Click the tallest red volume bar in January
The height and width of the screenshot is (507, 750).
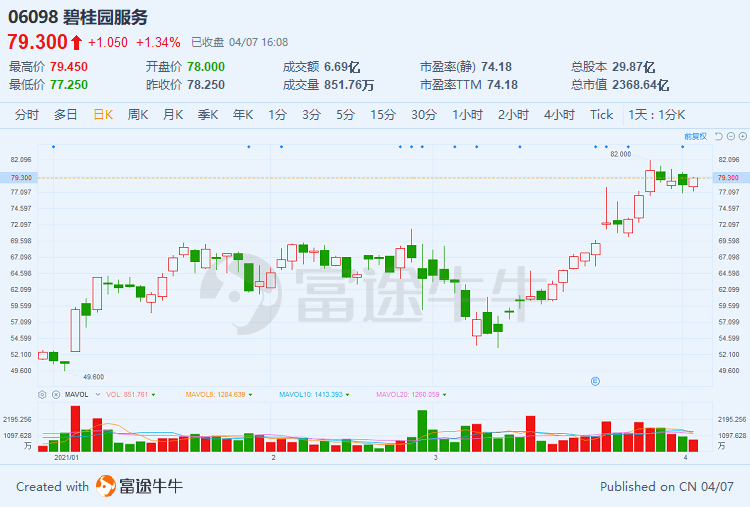pos(75,429)
